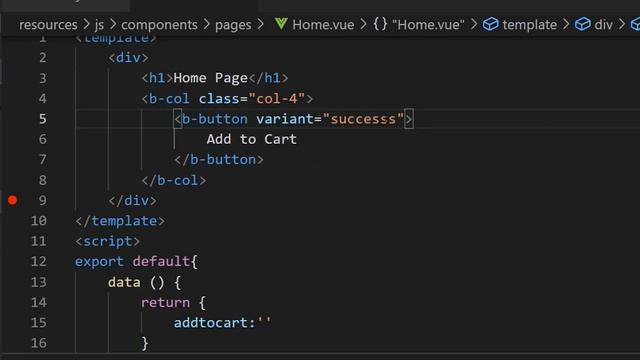Click 'default' keyword on line 12
640x360 pixels.
click(x=161, y=262)
